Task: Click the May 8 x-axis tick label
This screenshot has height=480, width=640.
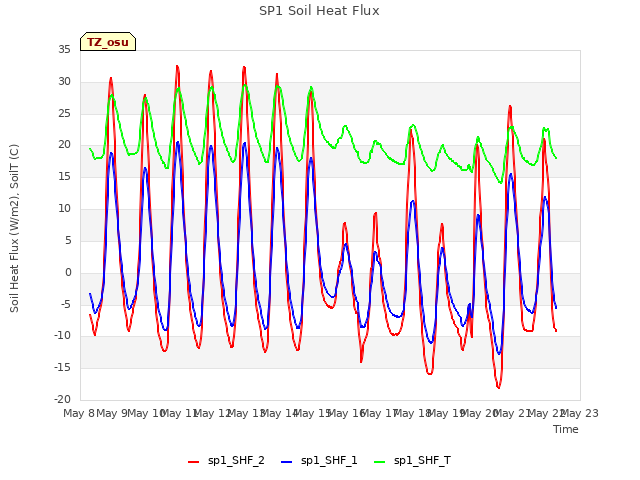Action: point(79,413)
